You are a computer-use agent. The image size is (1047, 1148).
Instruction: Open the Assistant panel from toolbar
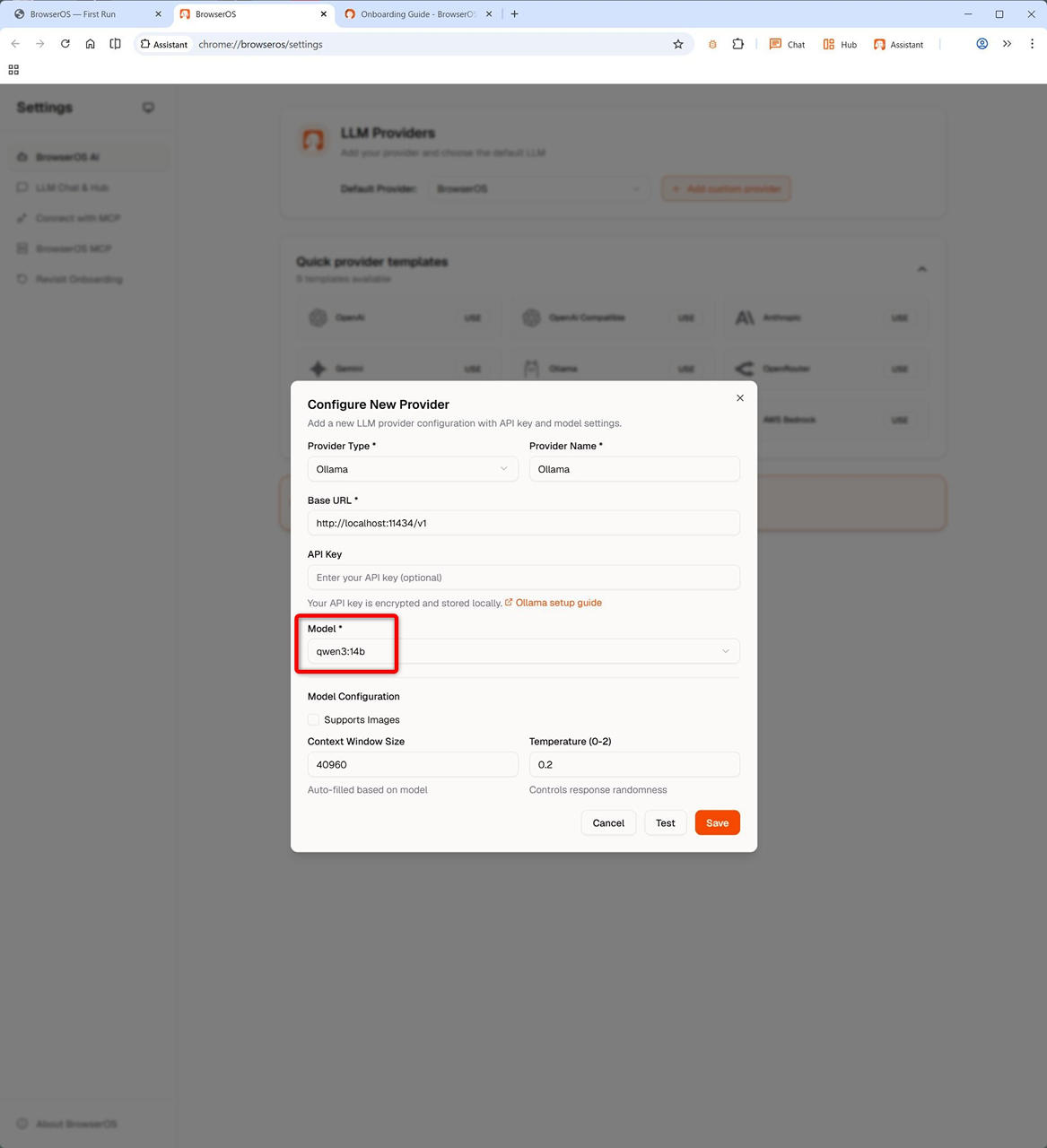898,44
